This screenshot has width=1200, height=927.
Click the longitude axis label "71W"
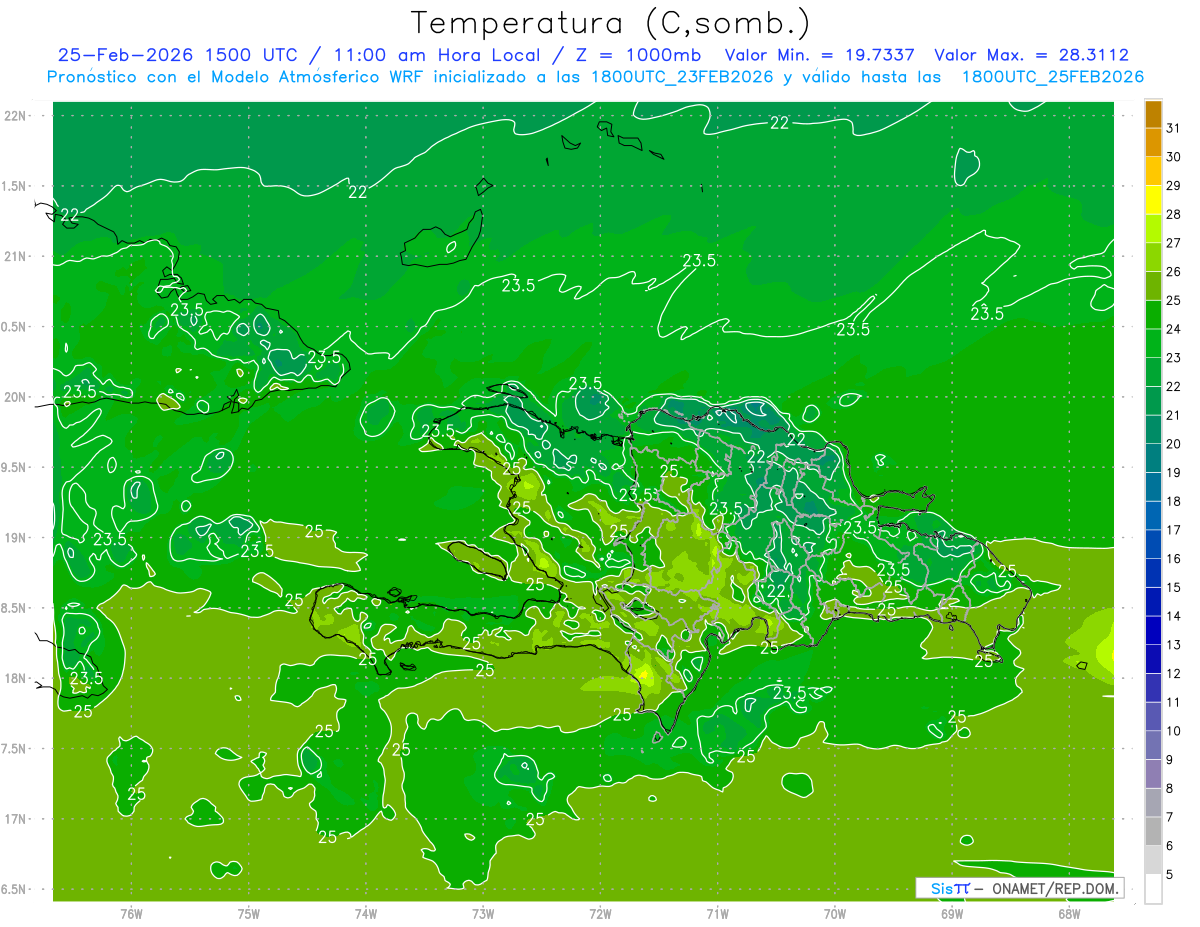click(717, 913)
